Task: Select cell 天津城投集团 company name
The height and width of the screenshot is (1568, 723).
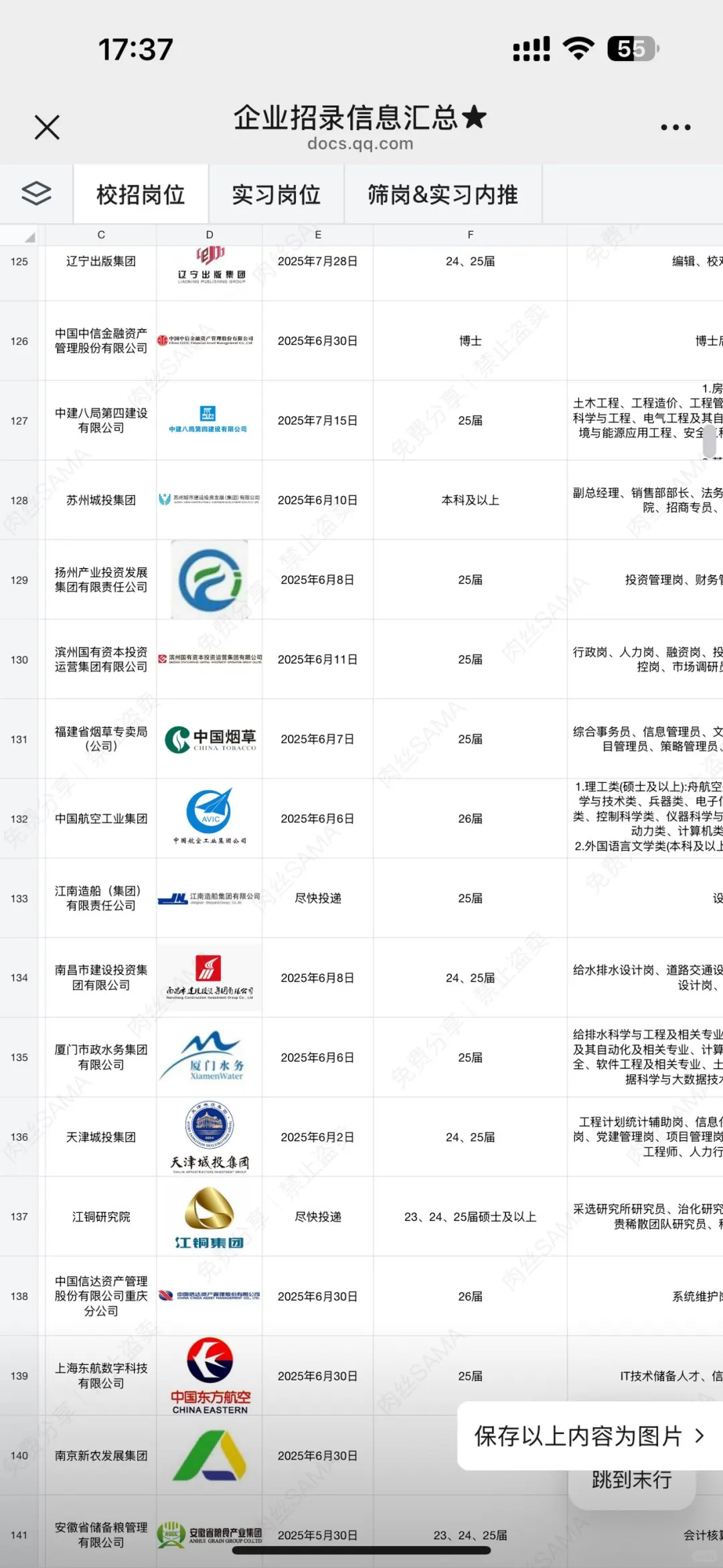Action: [x=101, y=1137]
